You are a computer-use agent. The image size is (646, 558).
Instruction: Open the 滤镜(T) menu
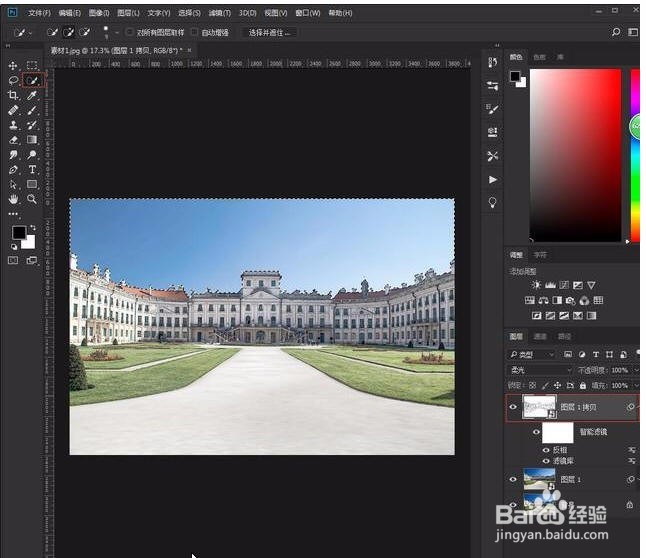coord(219,13)
